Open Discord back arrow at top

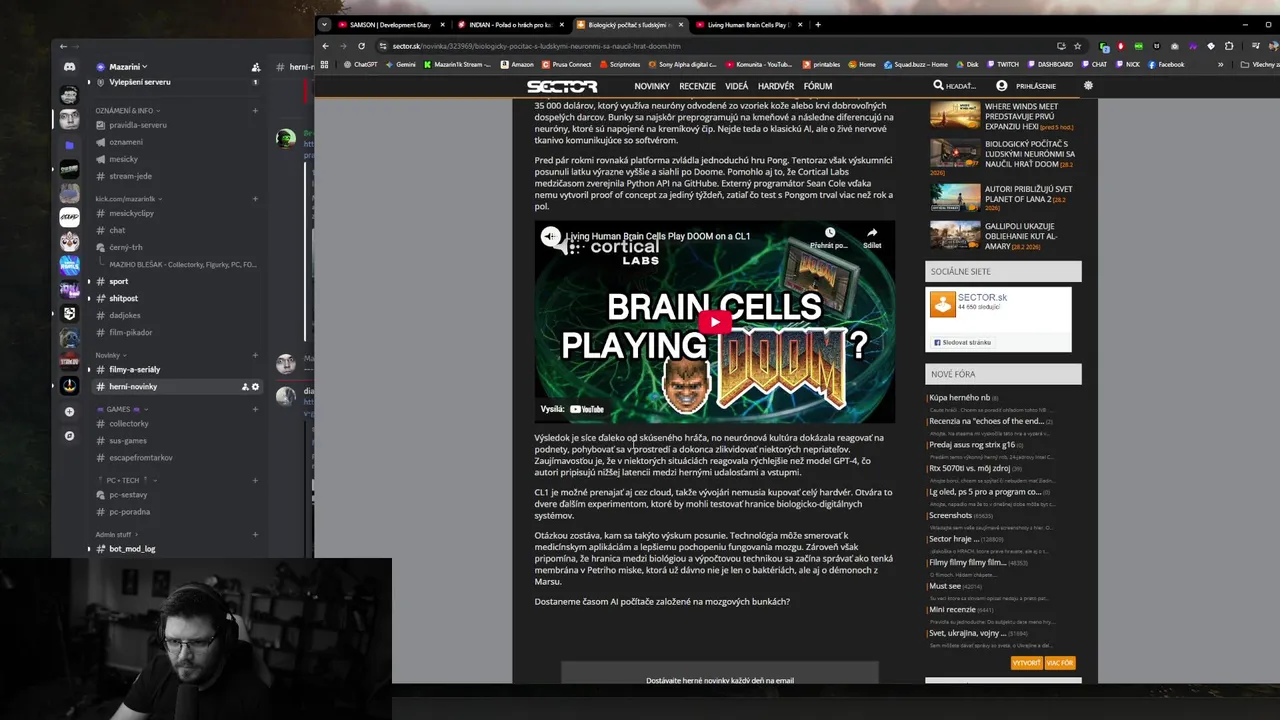coord(63,46)
